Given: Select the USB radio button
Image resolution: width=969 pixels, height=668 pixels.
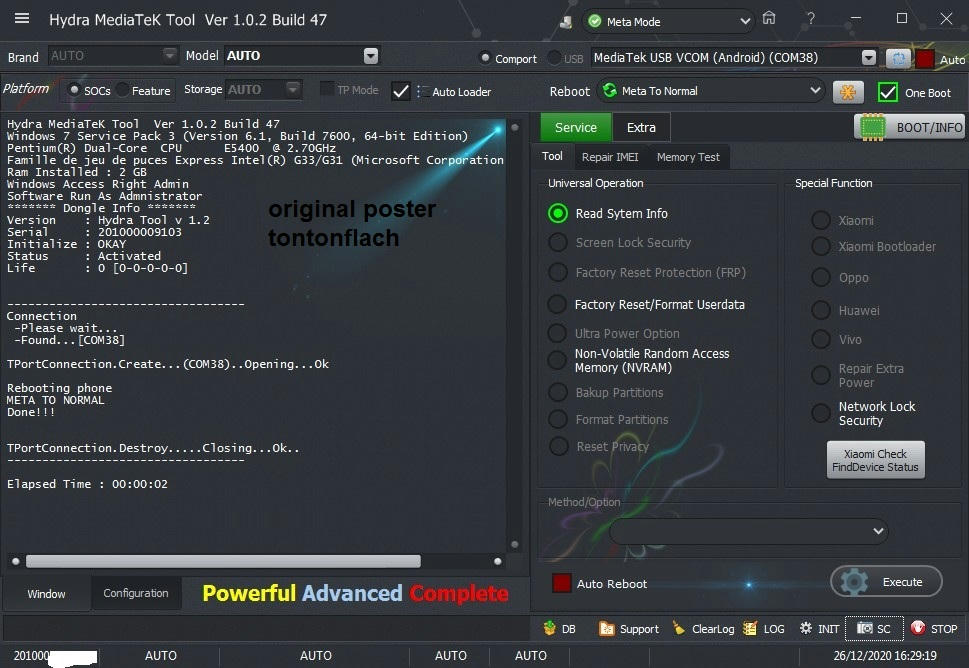Looking at the screenshot, I should tap(554, 58).
